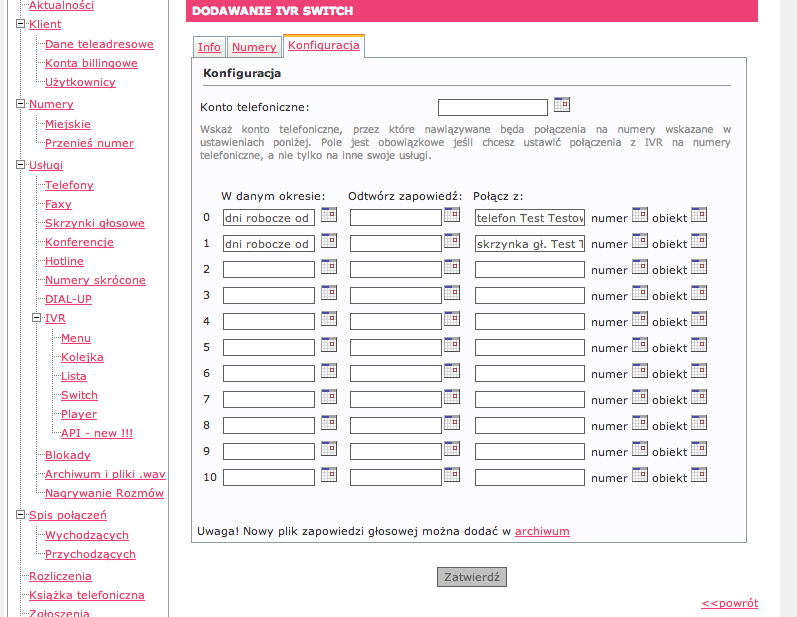Focus the row 2 announcement input field

click(396, 269)
